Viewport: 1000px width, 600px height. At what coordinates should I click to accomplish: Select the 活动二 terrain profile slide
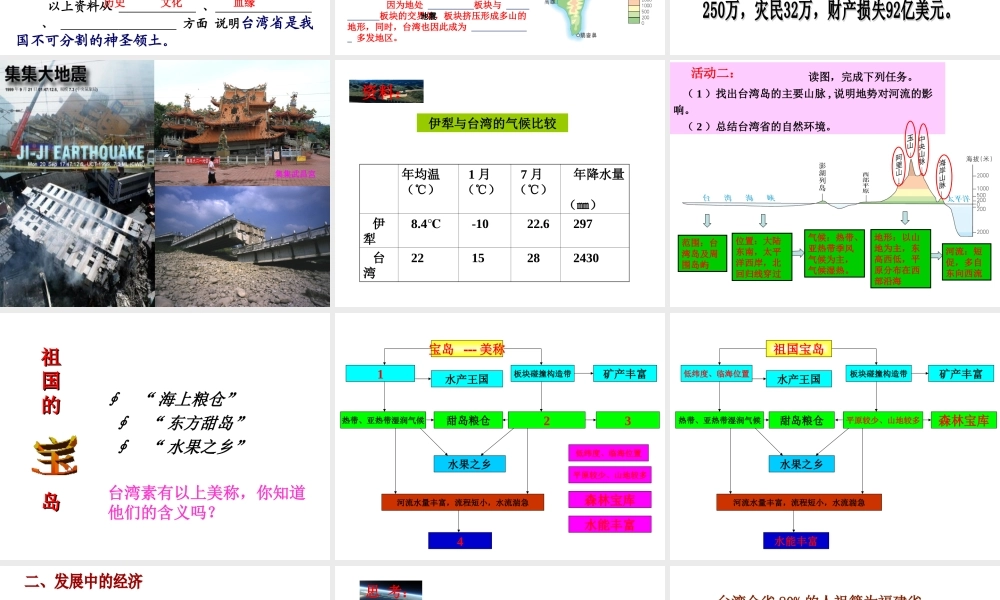tap(835, 184)
